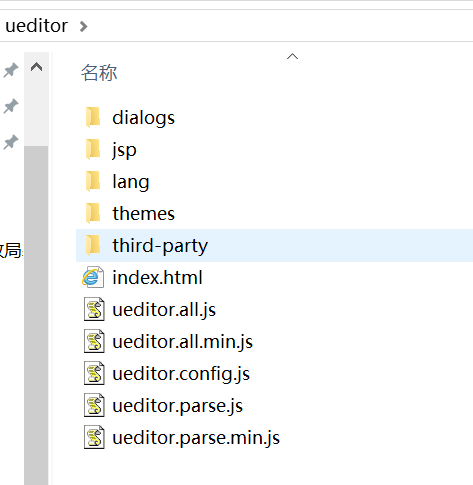Click the jsp folder icon

coord(93,149)
